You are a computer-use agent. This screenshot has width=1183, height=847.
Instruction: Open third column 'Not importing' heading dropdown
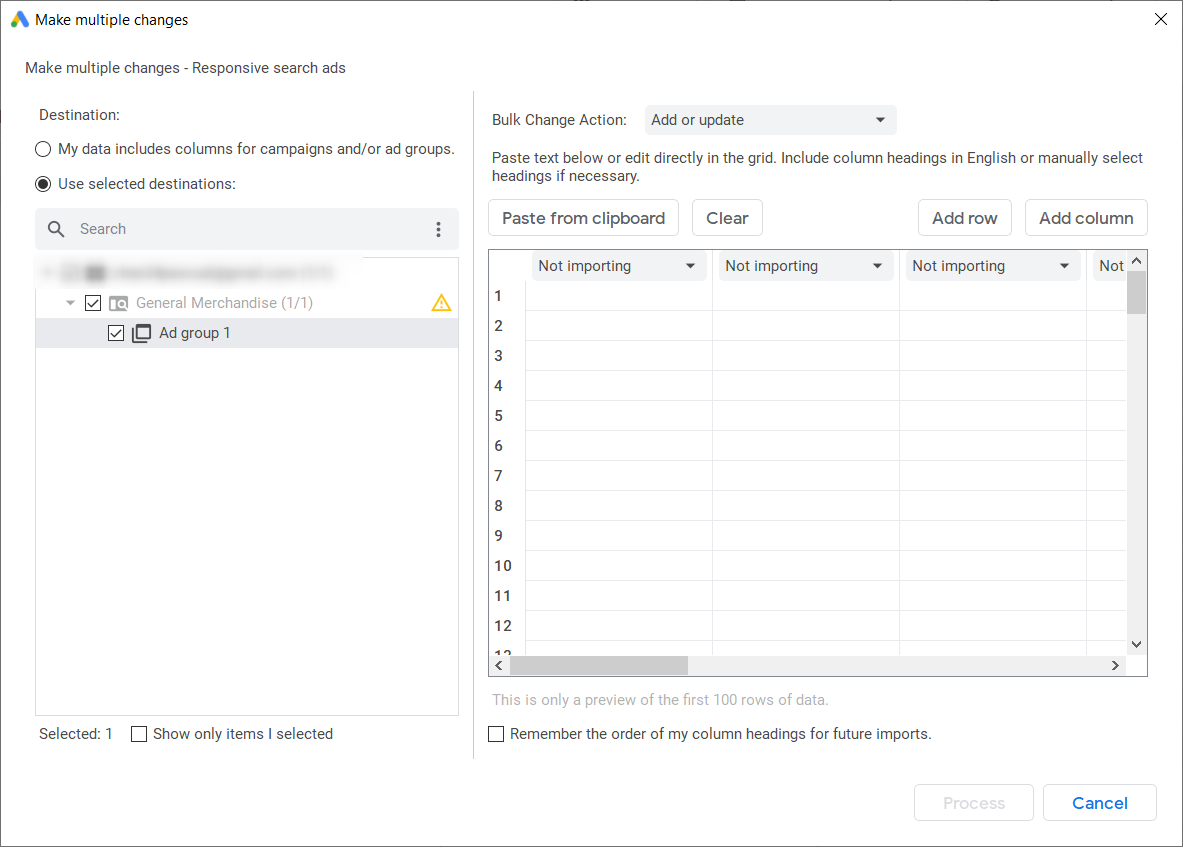click(x=993, y=265)
